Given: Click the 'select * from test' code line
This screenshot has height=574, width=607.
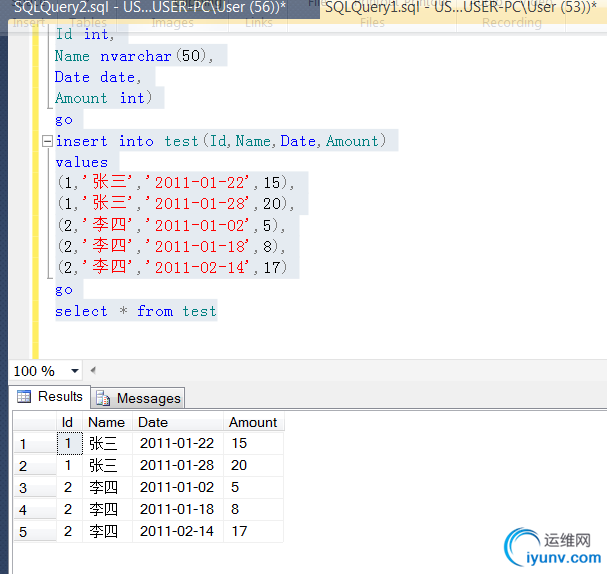Looking at the screenshot, I should pyautogui.click(x=136, y=311).
